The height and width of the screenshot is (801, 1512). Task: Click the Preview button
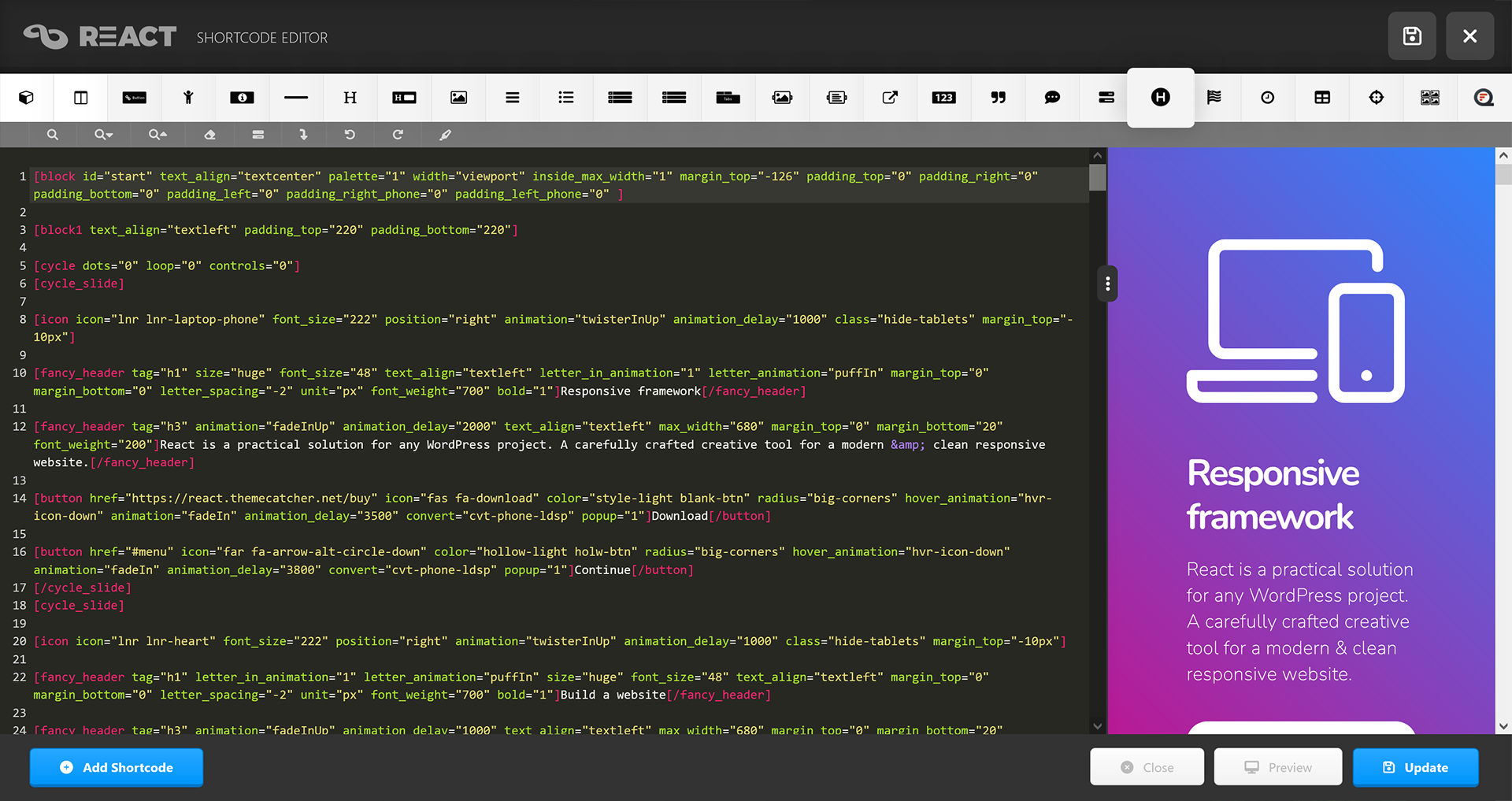click(1277, 767)
